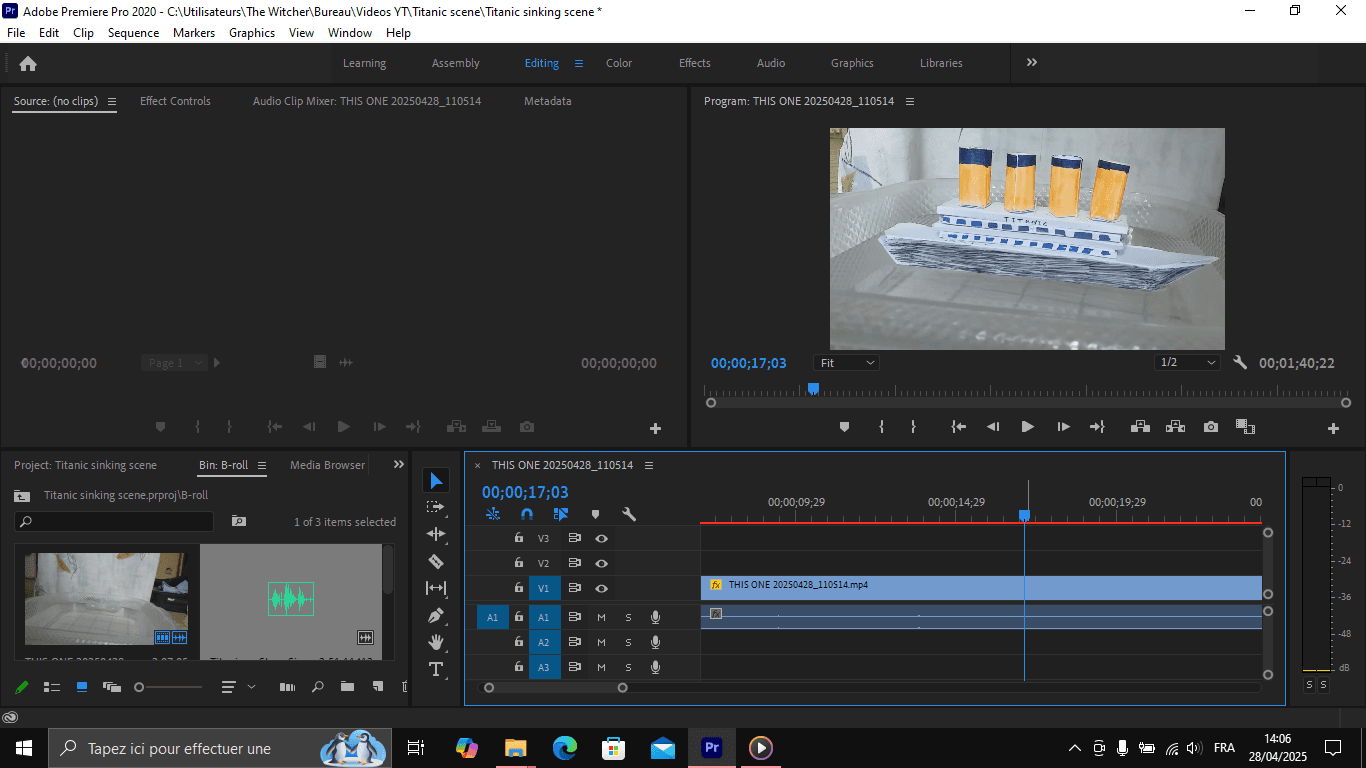Image resolution: width=1366 pixels, height=768 pixels.
Task: Mute audio track A1
Action: click(601, 618)
